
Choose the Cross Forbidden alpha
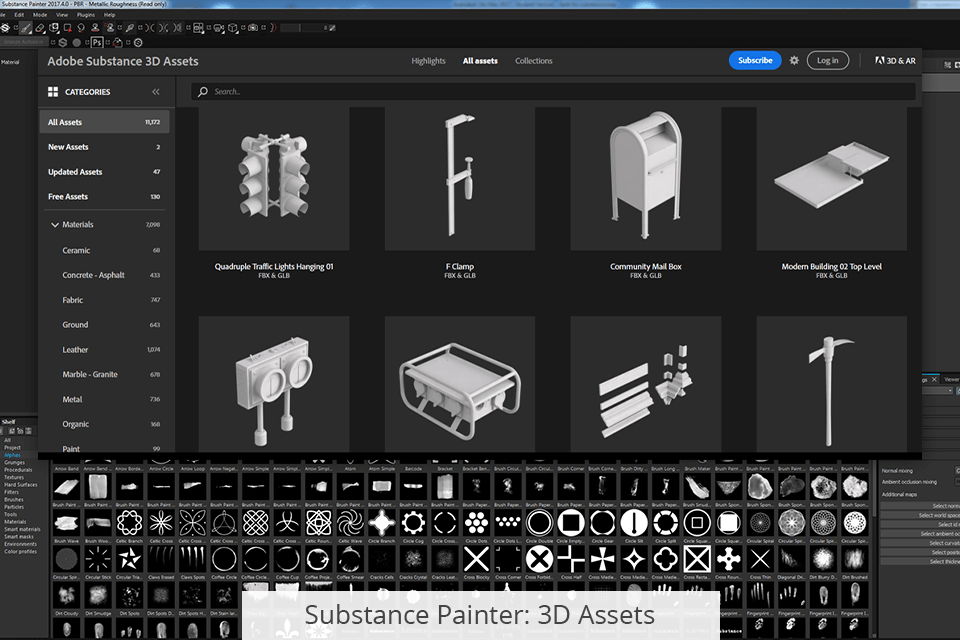[539, 558]
